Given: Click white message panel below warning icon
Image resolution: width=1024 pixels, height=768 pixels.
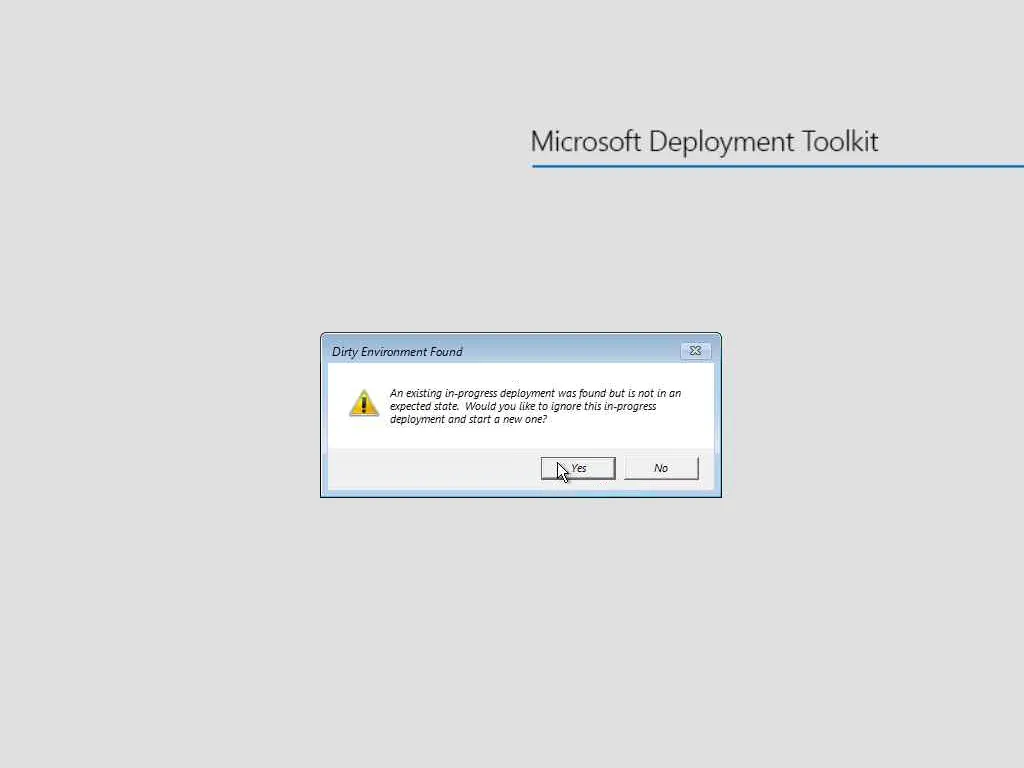Looking at the screenshot, I should [364, 433].
